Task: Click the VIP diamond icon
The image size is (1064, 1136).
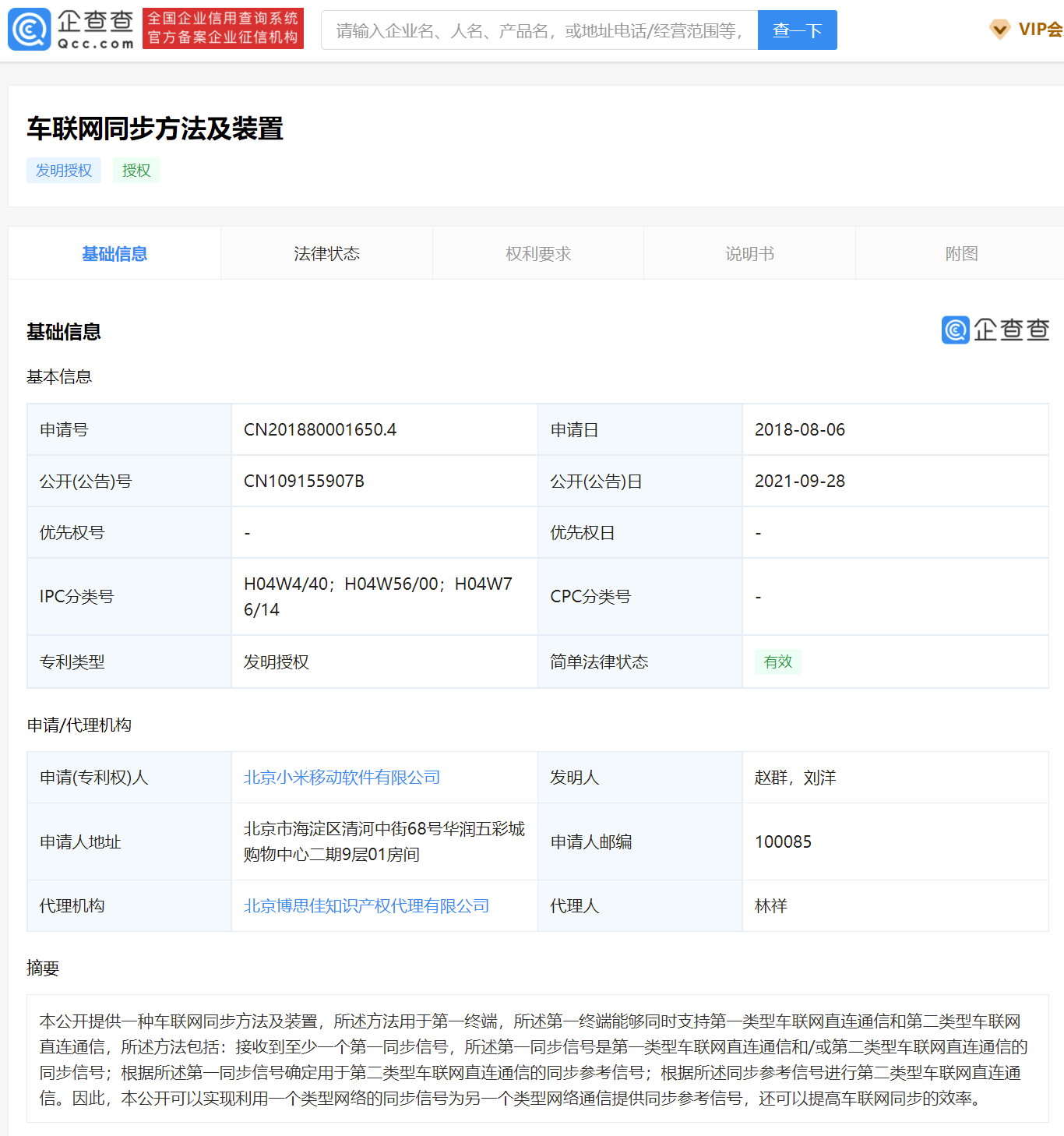Action: click(x=999, y=30)
